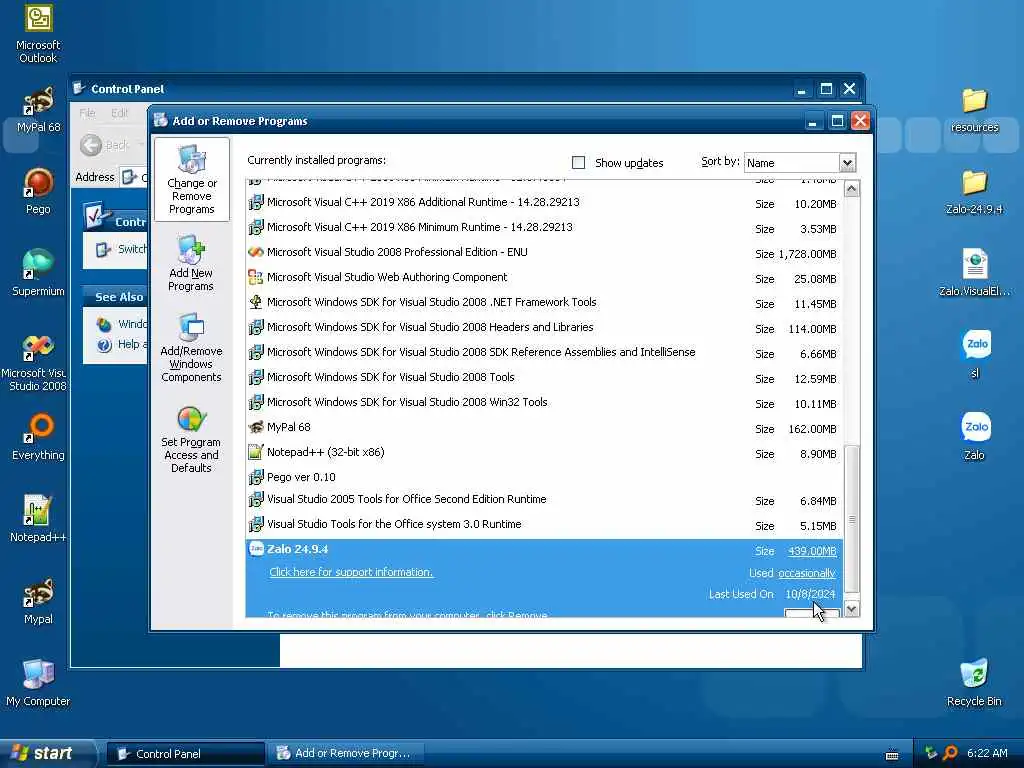The height and width of the screenshot is (768, 1024).
Task: Select MyPal 68 desktop shortcut
Action: [x=38, y=110]
